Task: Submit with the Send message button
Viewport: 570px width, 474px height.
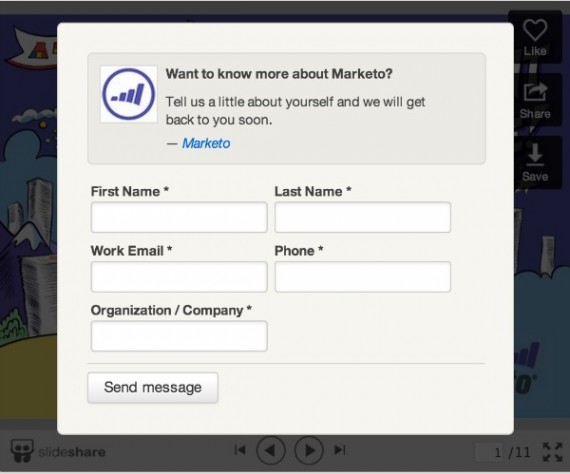Action: 153,387
